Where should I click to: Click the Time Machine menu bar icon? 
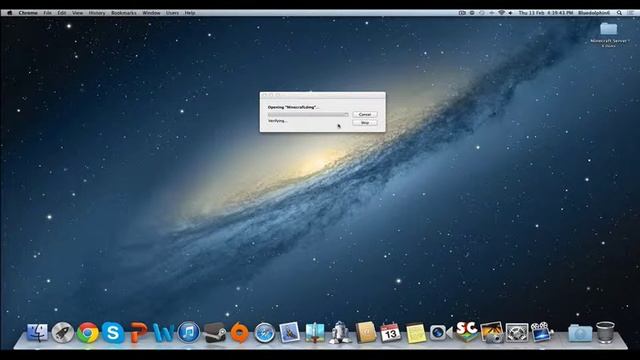tap(482, 13)
